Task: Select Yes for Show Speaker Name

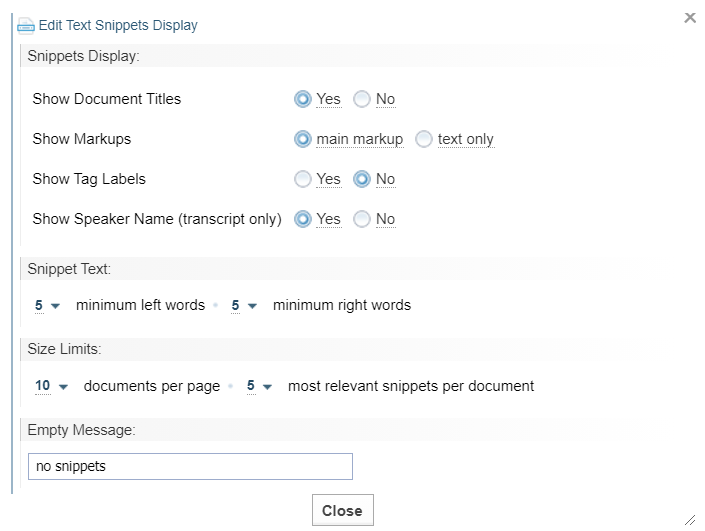Action: coord(303,219)
